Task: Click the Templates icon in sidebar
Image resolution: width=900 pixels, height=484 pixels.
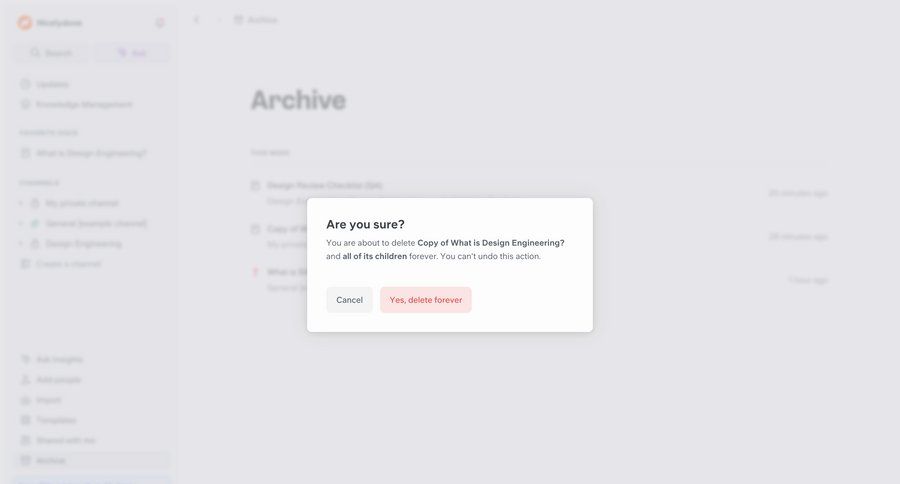Action: [x=26, y=420]
